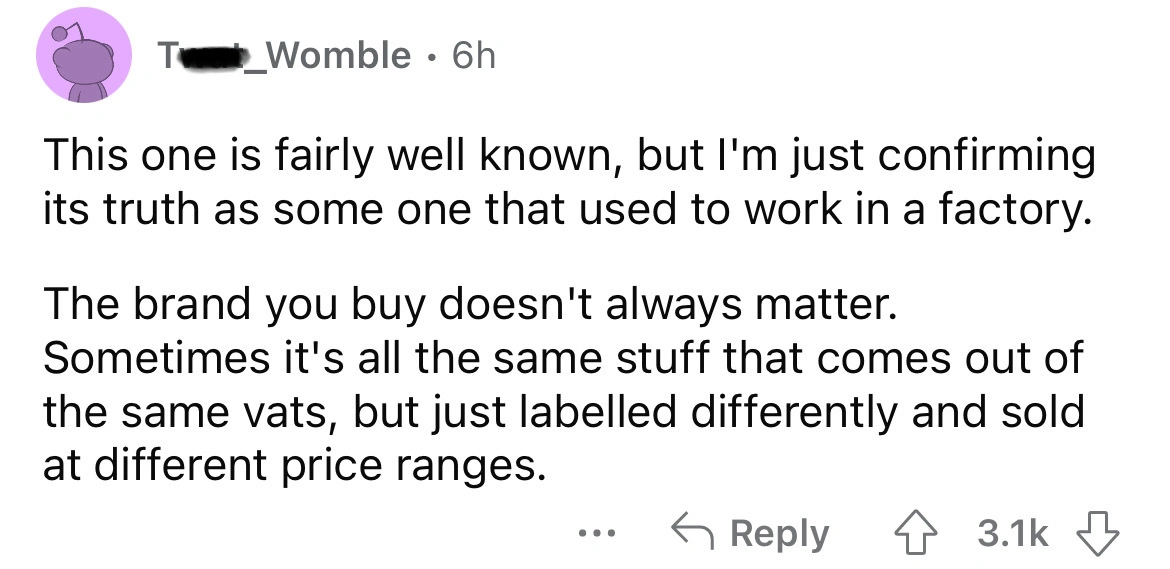Click the commenter's purple Reddit avatar
This screenshot has height=569, width=1170.
(x=85, y=61)
